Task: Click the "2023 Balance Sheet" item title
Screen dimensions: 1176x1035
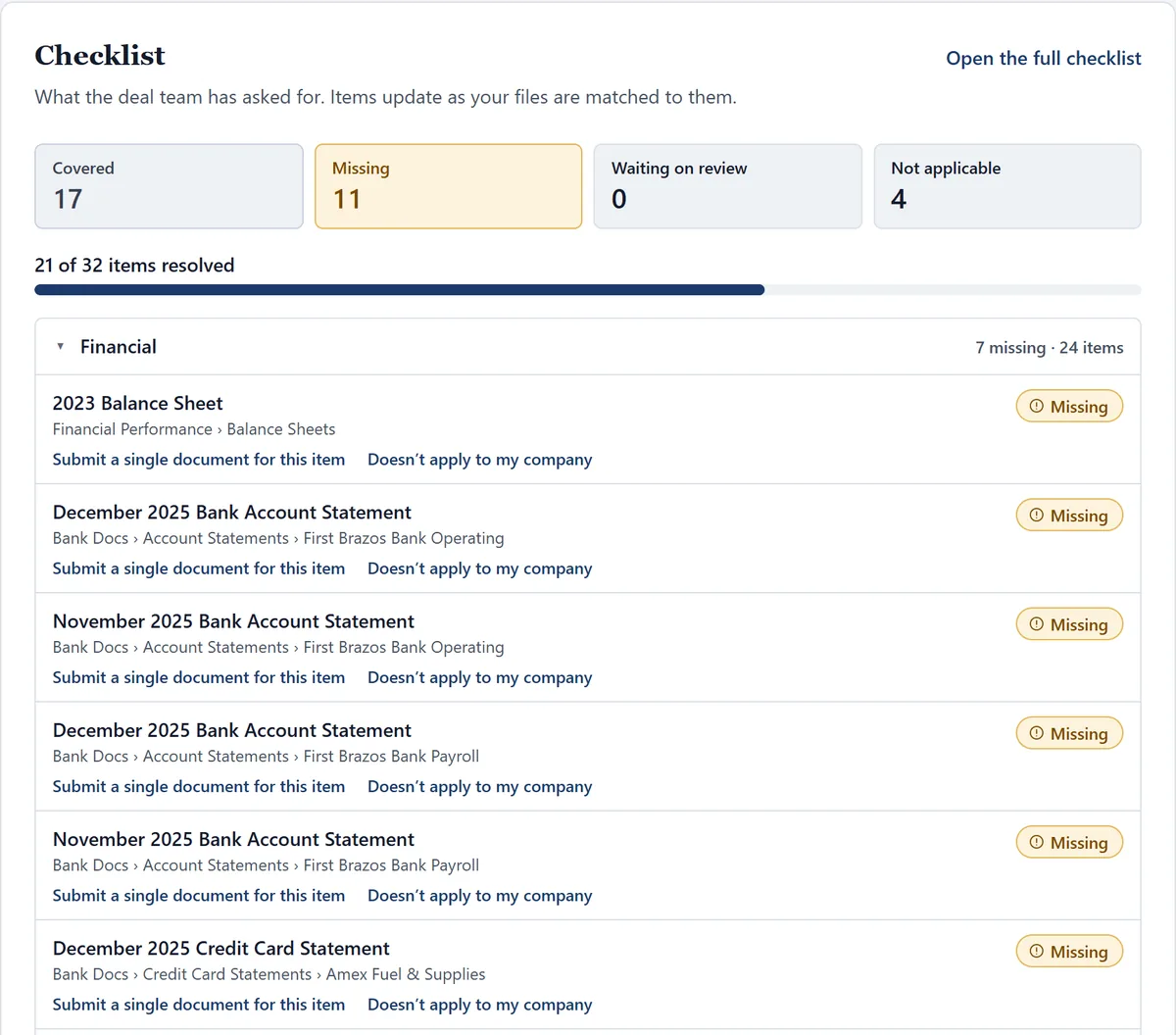Action: [x=138, y=403]
